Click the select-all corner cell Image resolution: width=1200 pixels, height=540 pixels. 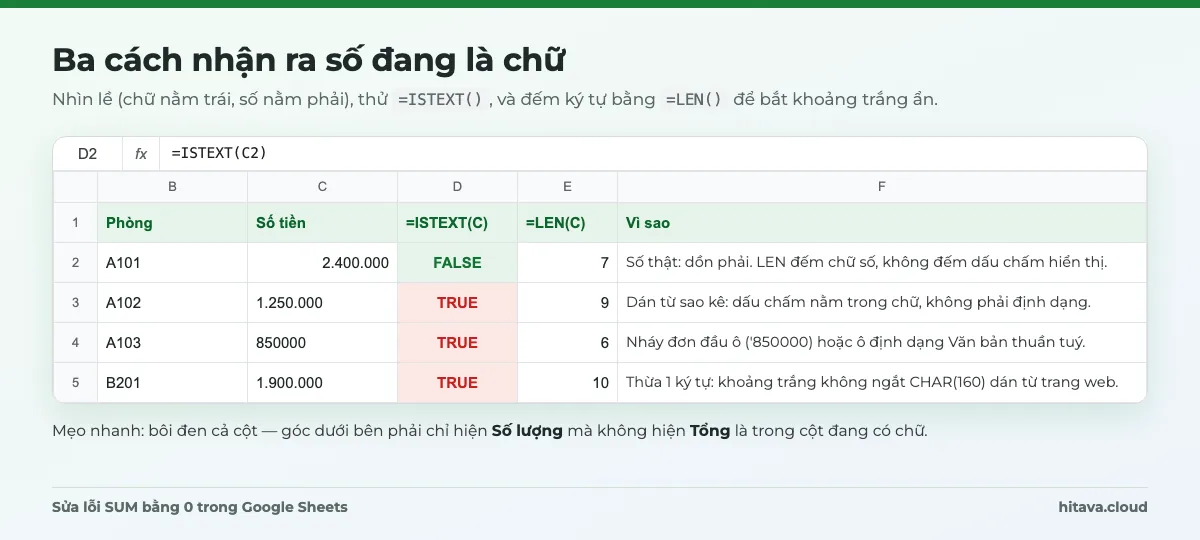[x=76, y=187]
